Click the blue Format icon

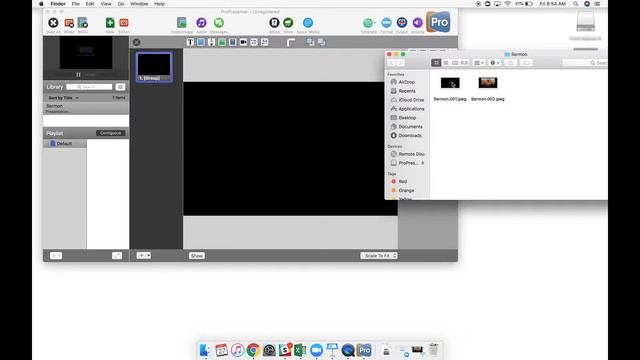(x=386, y=23)
